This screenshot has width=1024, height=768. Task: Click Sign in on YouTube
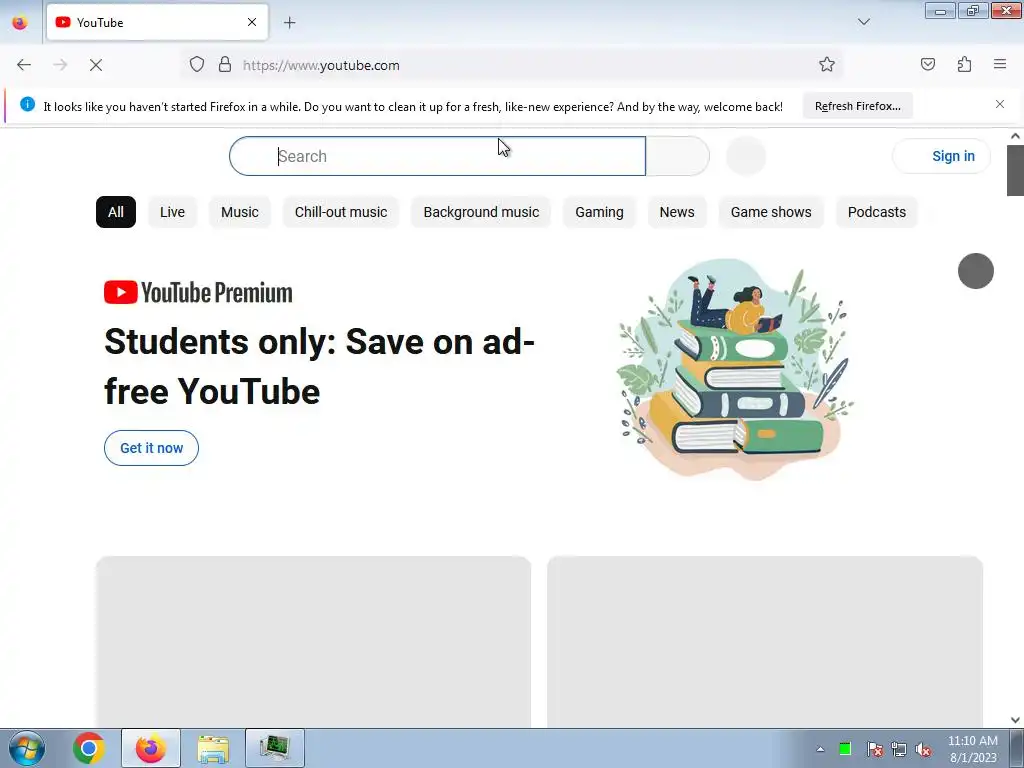click(x=941, y=156)
